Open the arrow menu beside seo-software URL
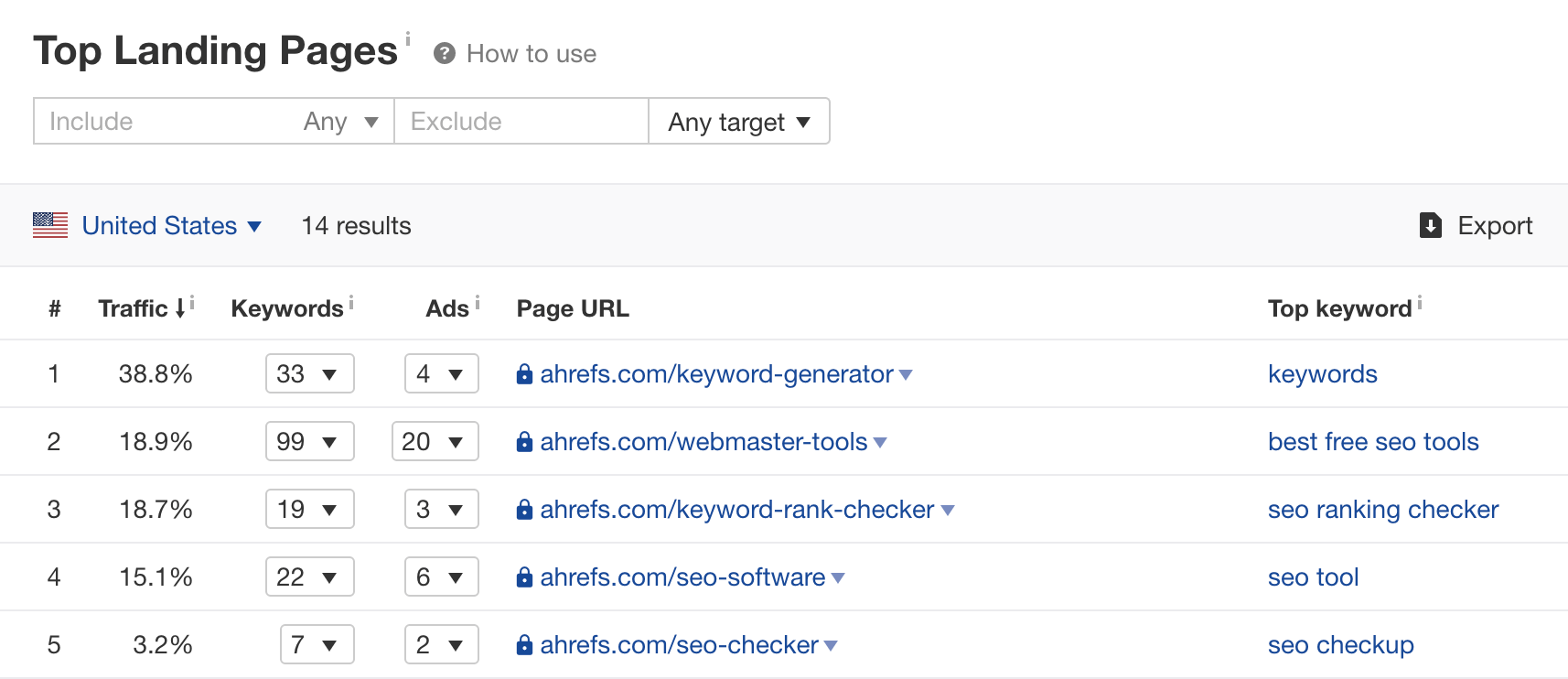Image resolution: width=1568 pixels, height=679 pixels. pos(838,578)
